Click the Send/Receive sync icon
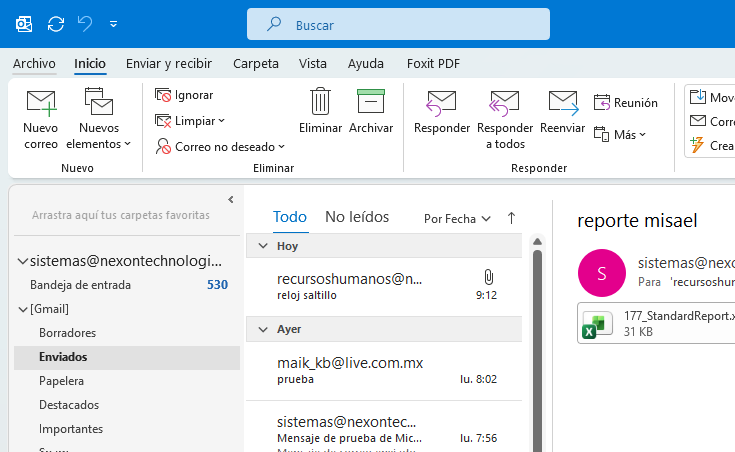Viewport: 735px width, 452px height. click(x=56, y=24)
